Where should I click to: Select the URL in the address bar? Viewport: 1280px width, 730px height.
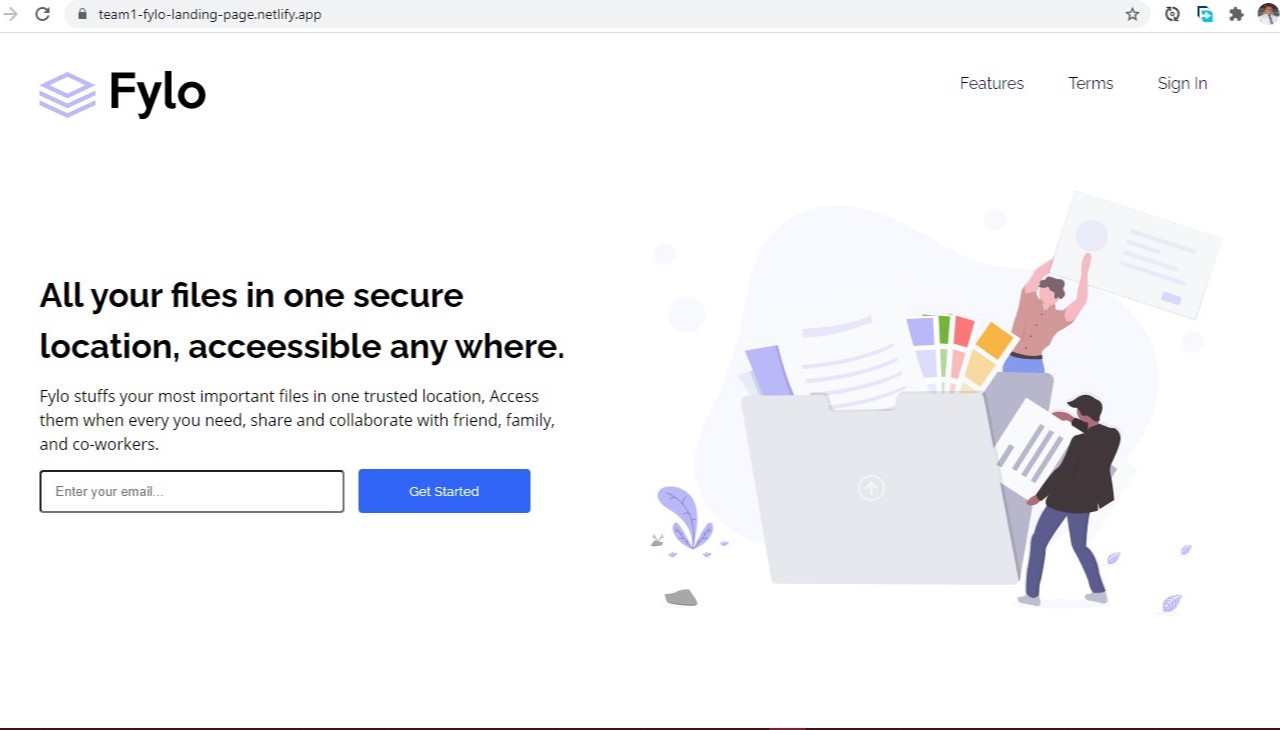point(210,15)
